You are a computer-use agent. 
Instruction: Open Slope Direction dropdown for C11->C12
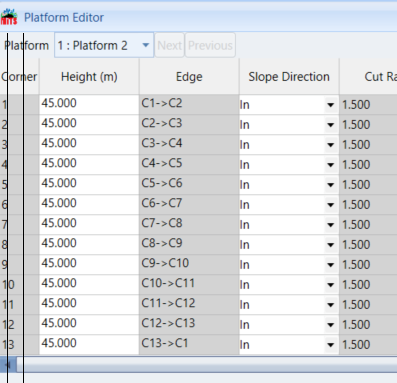coord(330,305)
